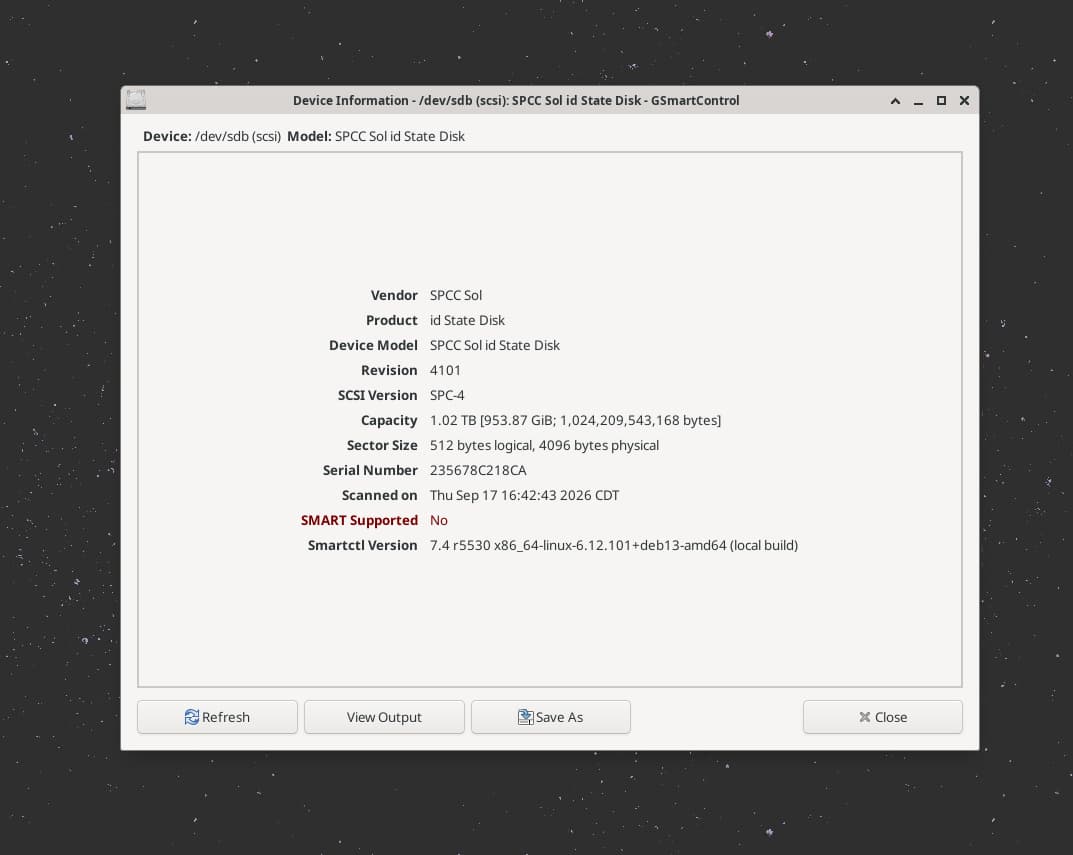This screenshot has width=1073, height=855.
Task: Click the Serial Number label
Action: [x=370, y=470]
